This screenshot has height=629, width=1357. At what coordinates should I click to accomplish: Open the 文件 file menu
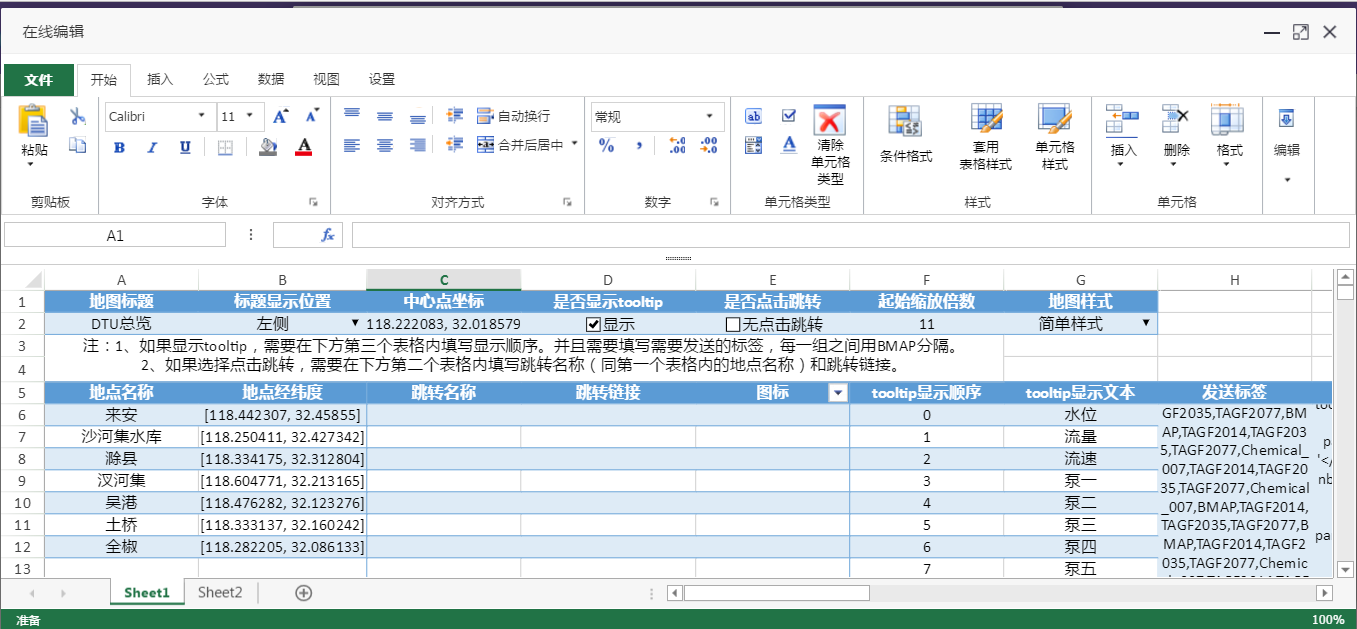(39, 80)
